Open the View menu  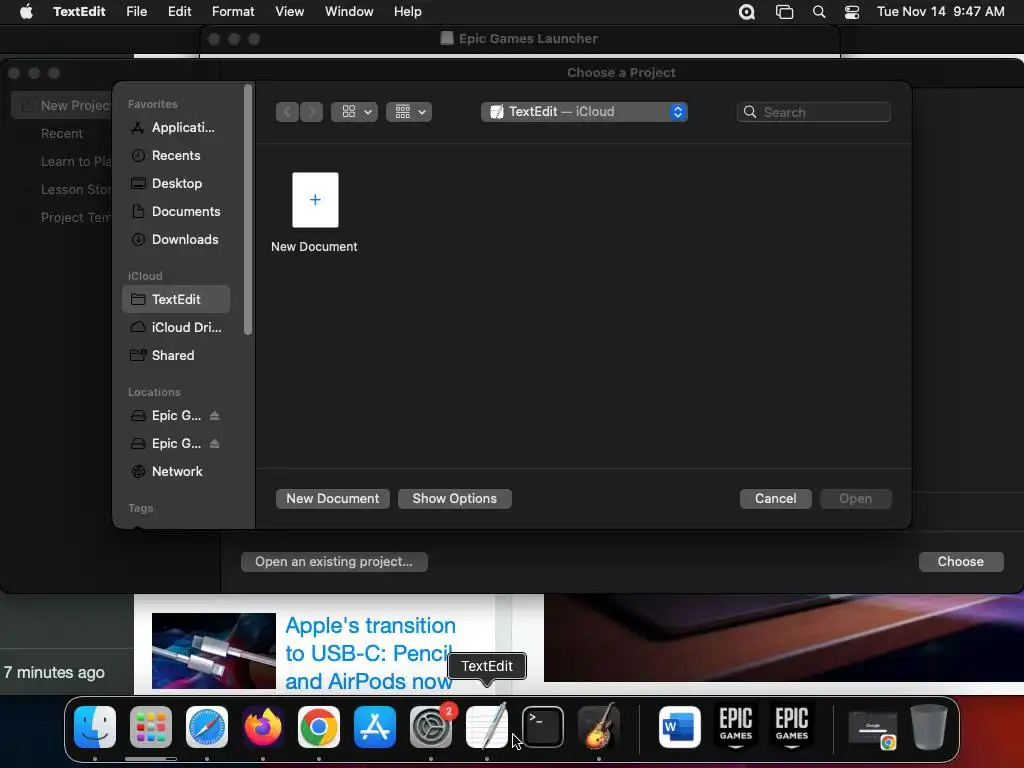289,12
